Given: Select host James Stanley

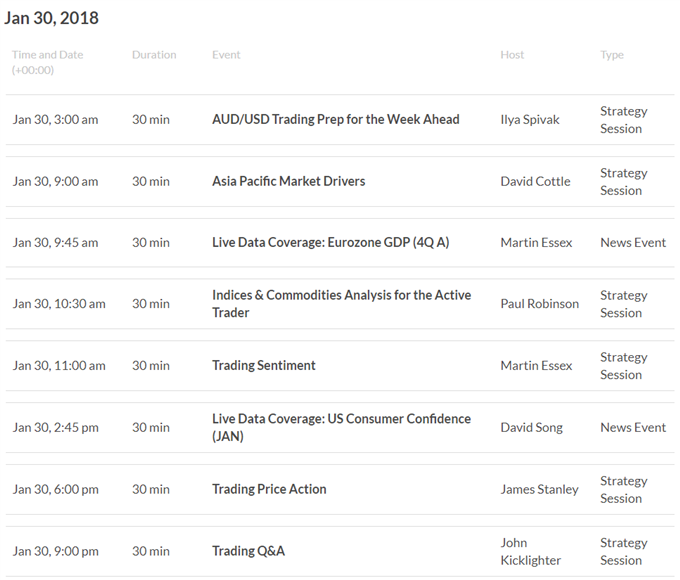Looking at the screenshot, I should pyautogui.click(x=539, y=489).
